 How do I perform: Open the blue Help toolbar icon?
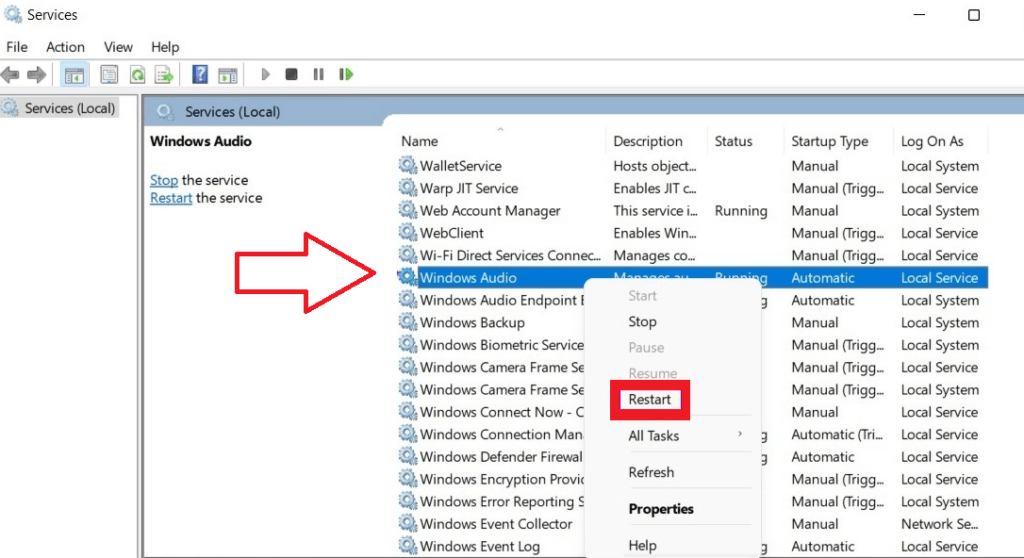pos(200,74)
